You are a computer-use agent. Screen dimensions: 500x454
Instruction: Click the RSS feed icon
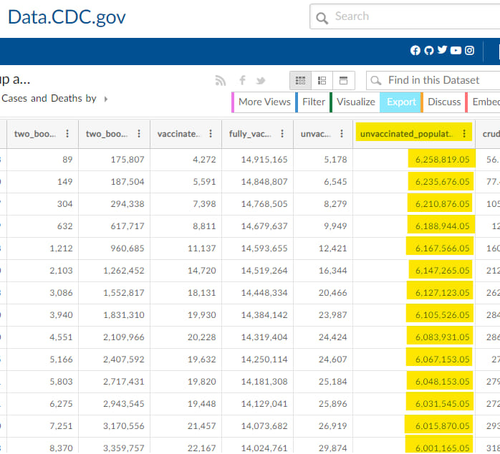pos(220,80)
